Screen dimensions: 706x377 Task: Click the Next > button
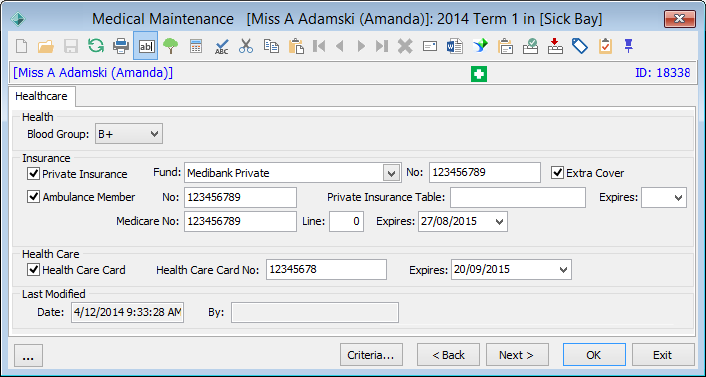click(x=517, y=355)
